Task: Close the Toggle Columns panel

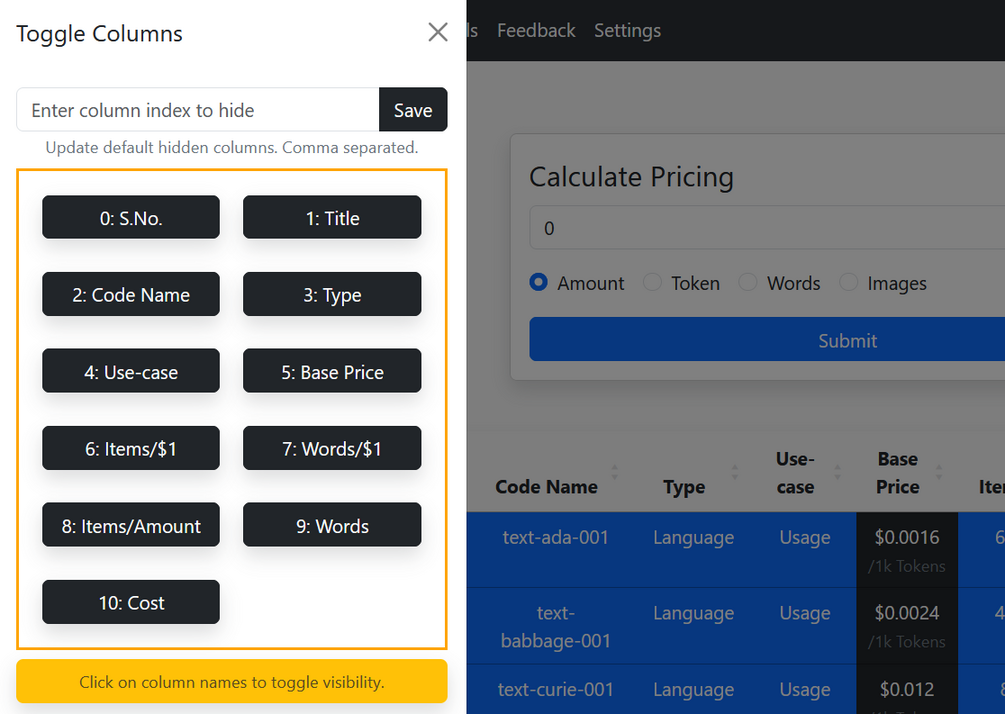Action: (437, 32)
